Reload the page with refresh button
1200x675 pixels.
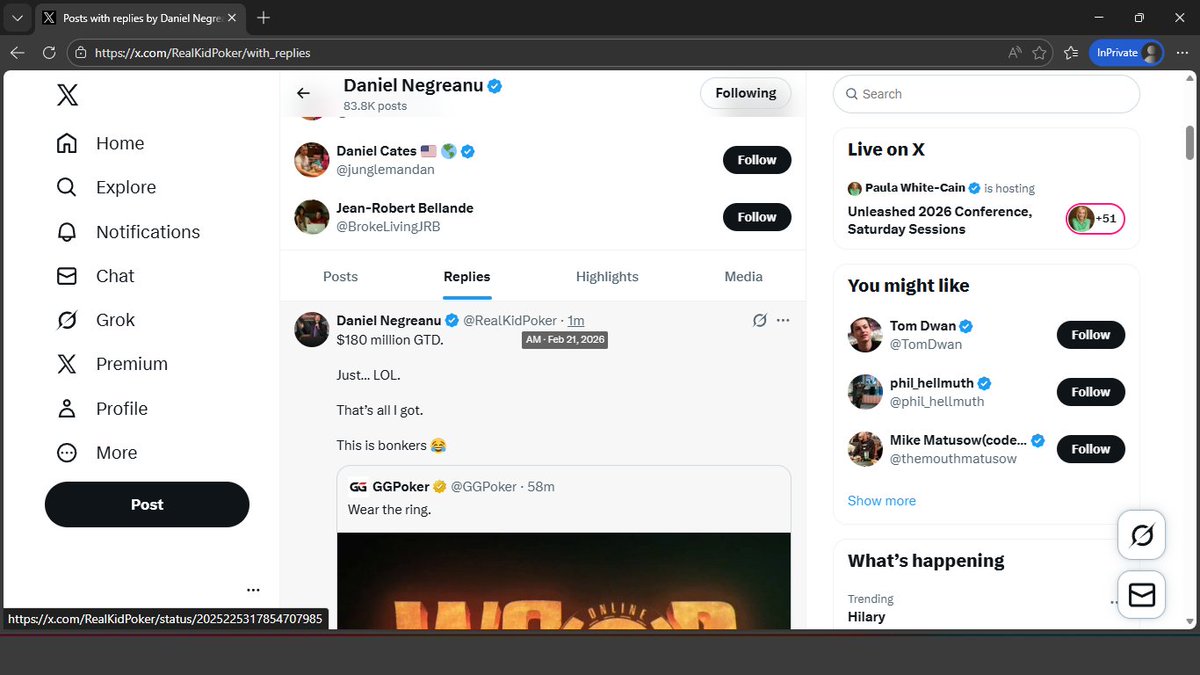tap(48, 52)
